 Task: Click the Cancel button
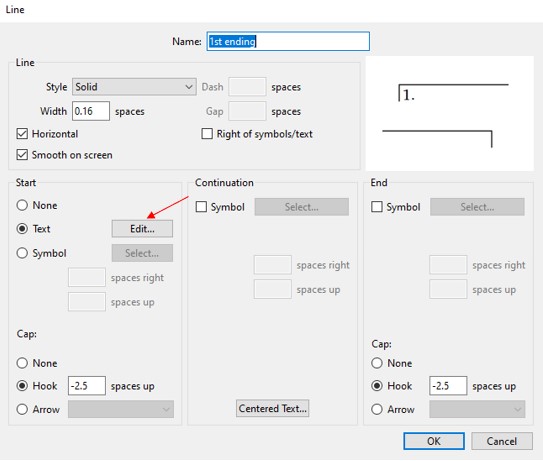pos(502,441)
